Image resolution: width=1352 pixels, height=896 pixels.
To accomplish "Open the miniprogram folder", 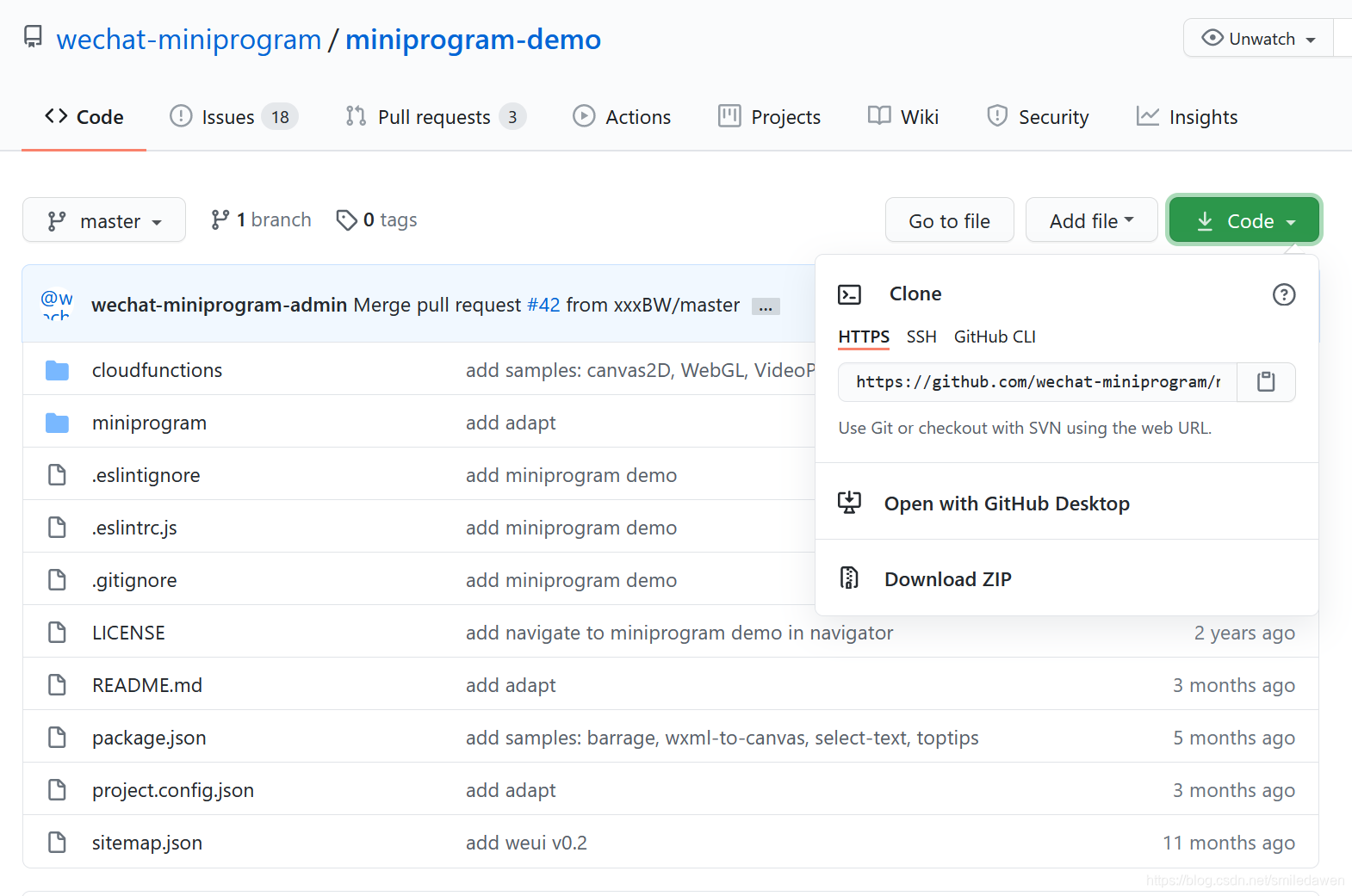I will tap(149, 423).
